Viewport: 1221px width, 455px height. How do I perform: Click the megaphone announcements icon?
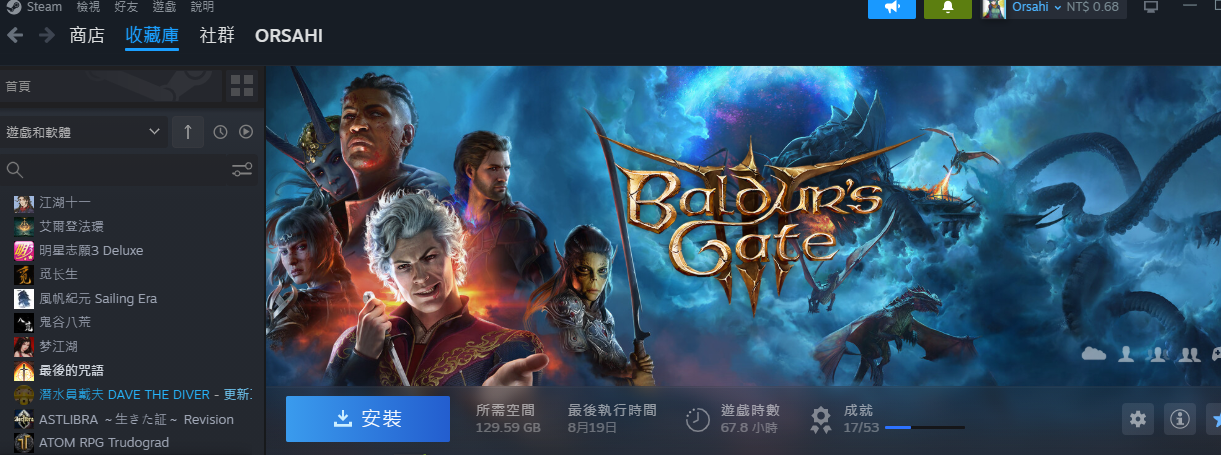(x=892, y=8)
